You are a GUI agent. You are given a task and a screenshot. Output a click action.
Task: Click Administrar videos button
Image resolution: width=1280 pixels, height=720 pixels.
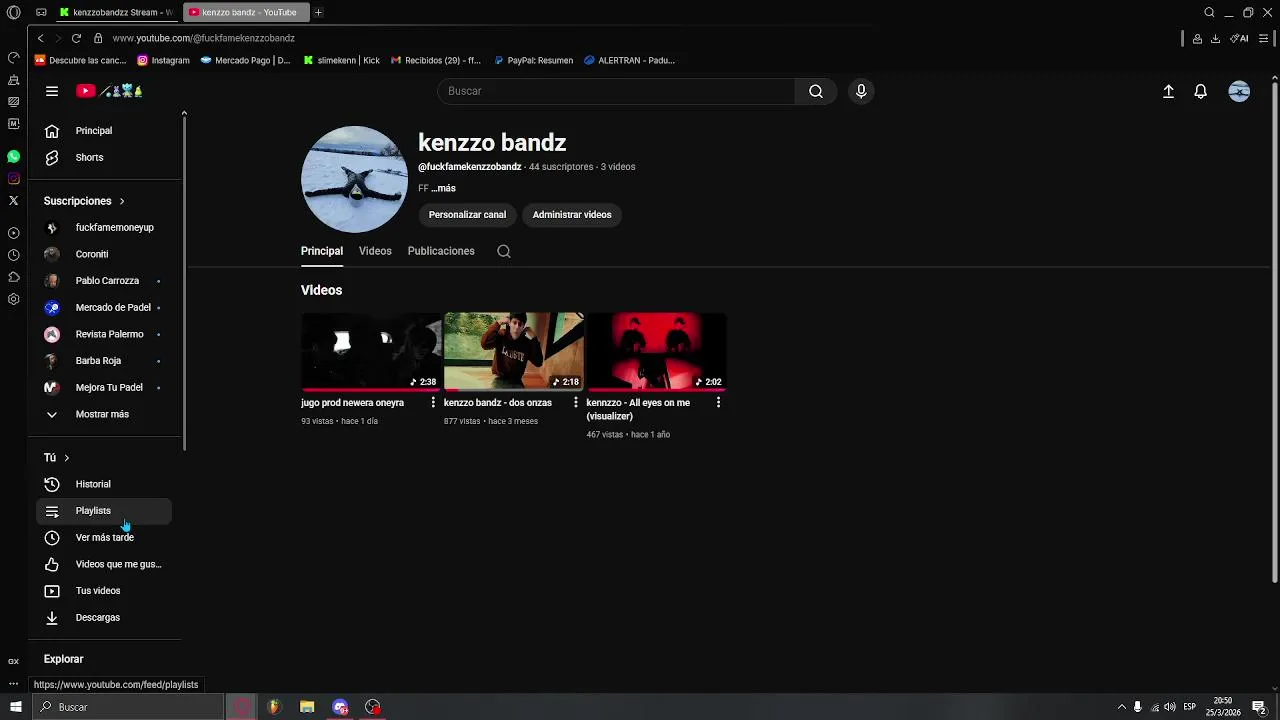click(x=572, y=215)
